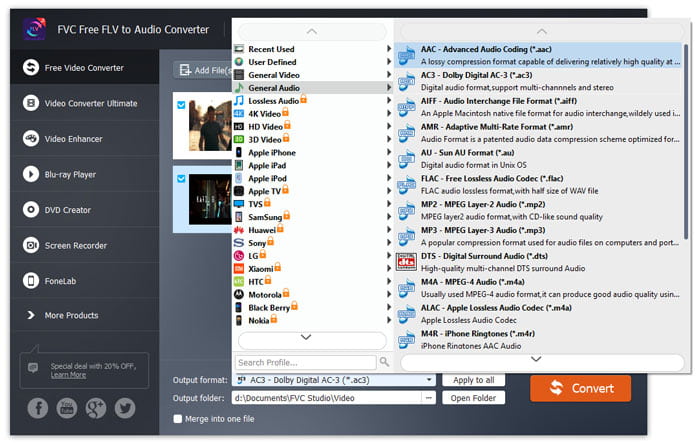This screenshot has height=444, width=700.
Task: Click the Motorola logo icon
Action: (239, 295)
